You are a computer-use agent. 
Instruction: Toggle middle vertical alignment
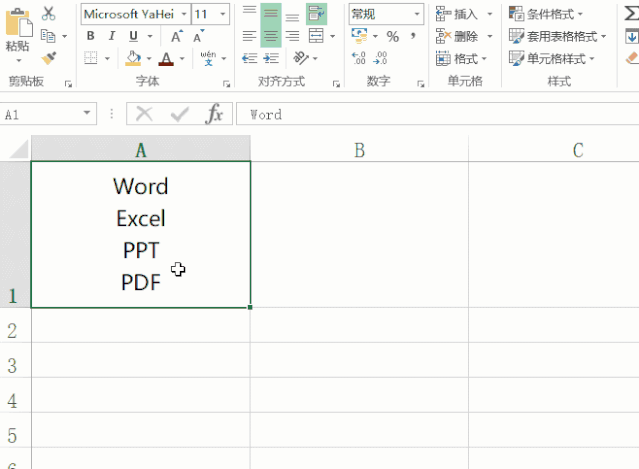coord(271,13)
